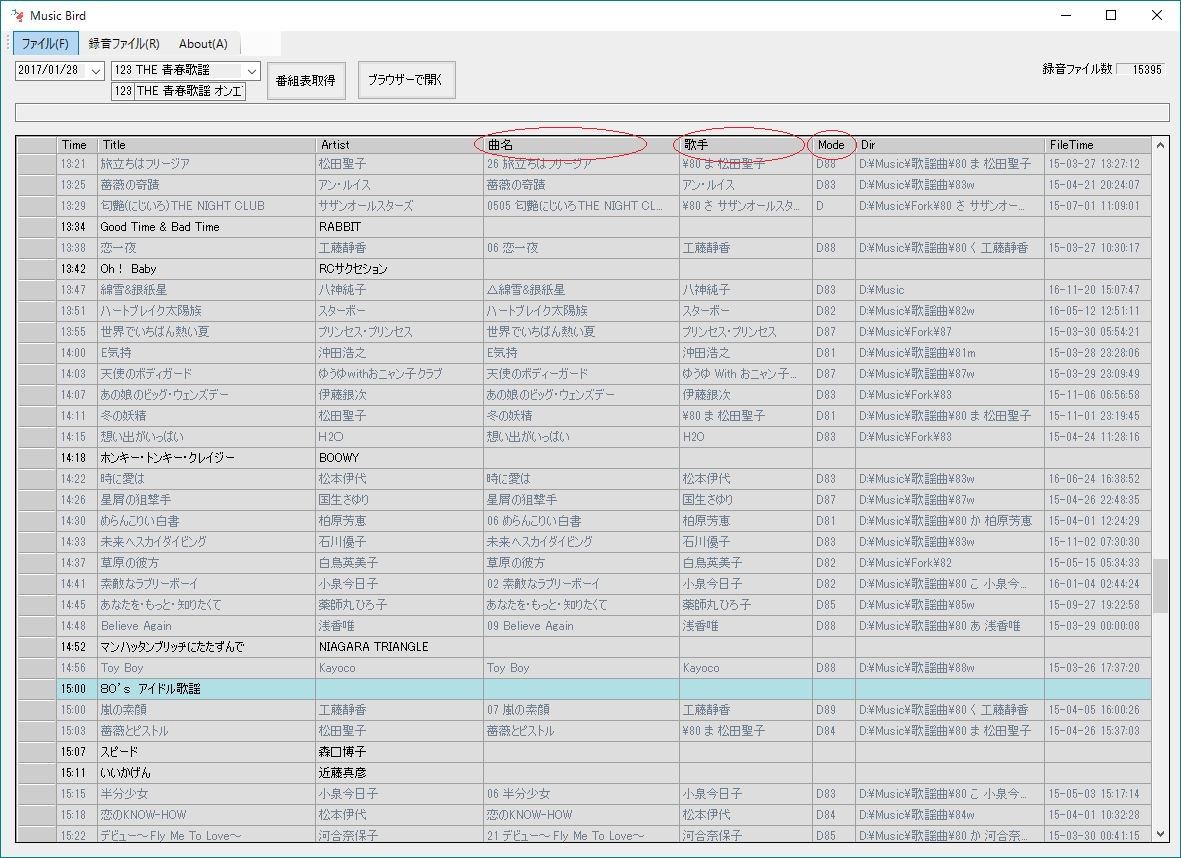Image resolution: width=1181 pixels, height=858 pixels.
Task: Click the title Oh! Baby
Action: (128, 269)
